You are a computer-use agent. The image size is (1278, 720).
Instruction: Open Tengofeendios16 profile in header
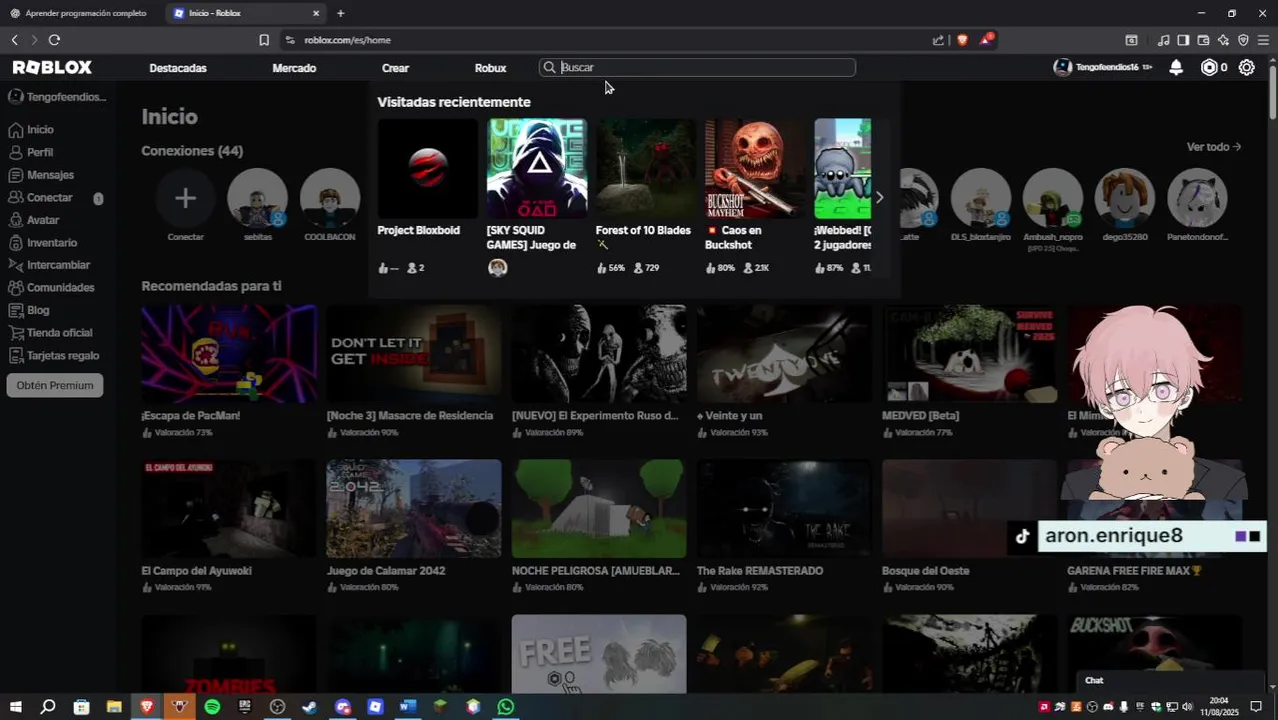(x=1103, y=67)
